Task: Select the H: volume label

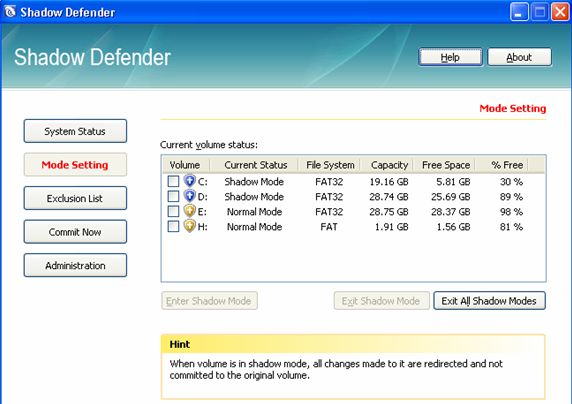Action: point(202,227)
